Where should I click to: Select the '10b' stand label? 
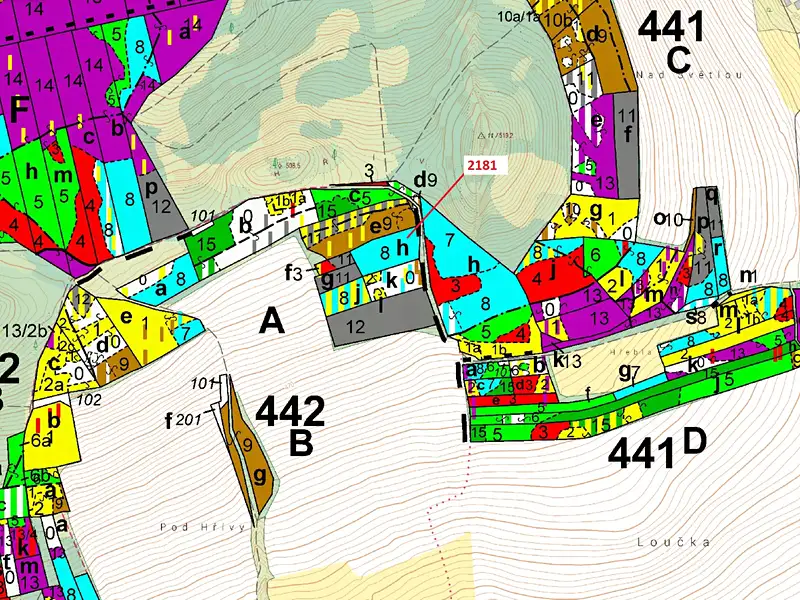558,19
